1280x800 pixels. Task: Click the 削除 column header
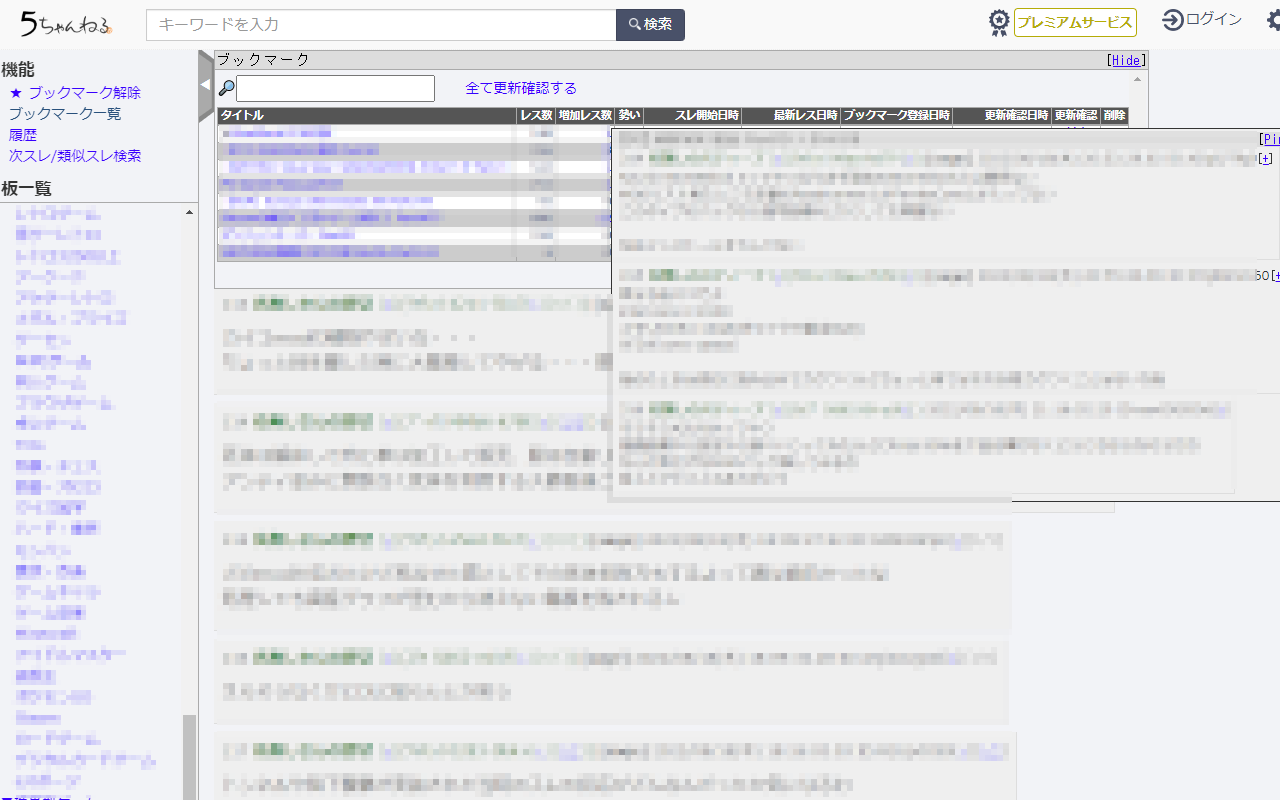coord(1114,116)
